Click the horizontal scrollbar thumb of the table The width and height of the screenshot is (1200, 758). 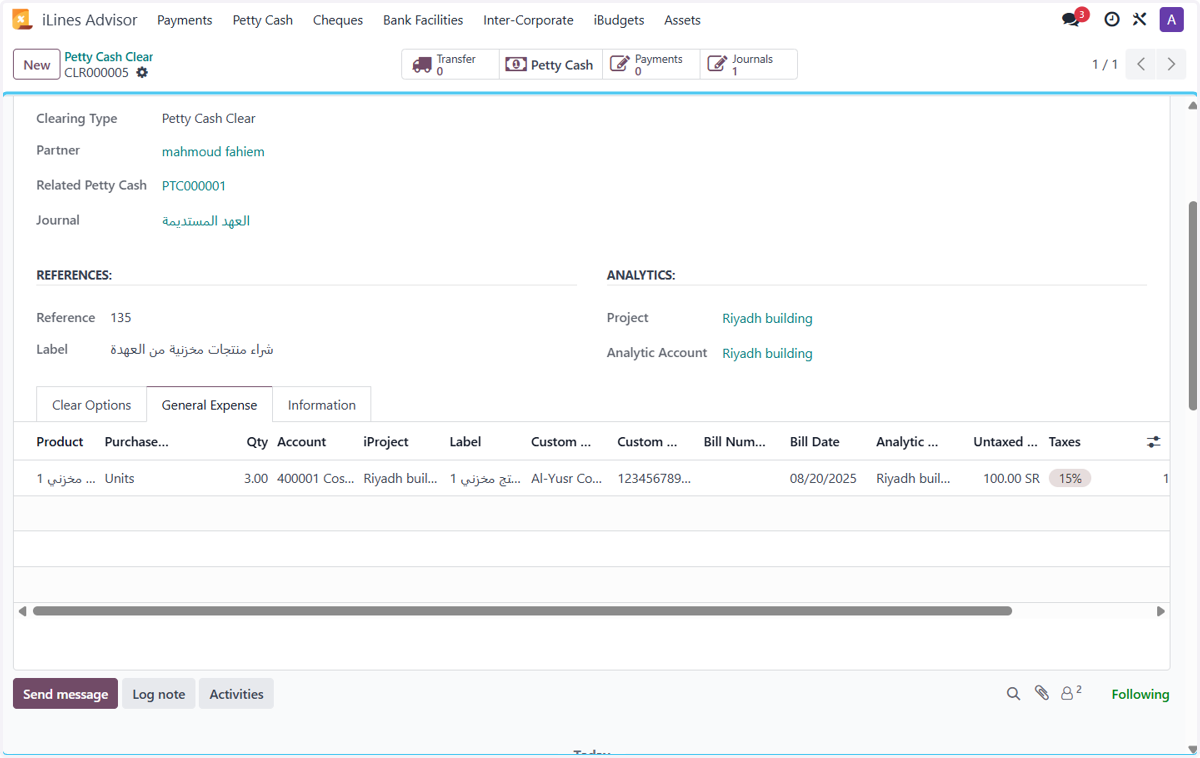pos(522,611)
